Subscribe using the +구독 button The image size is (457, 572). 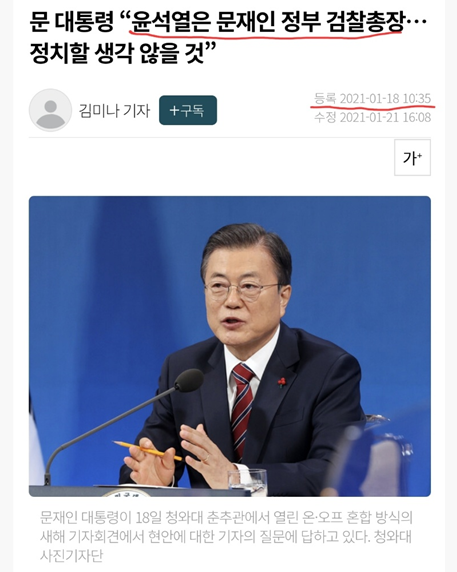point(188,110)
